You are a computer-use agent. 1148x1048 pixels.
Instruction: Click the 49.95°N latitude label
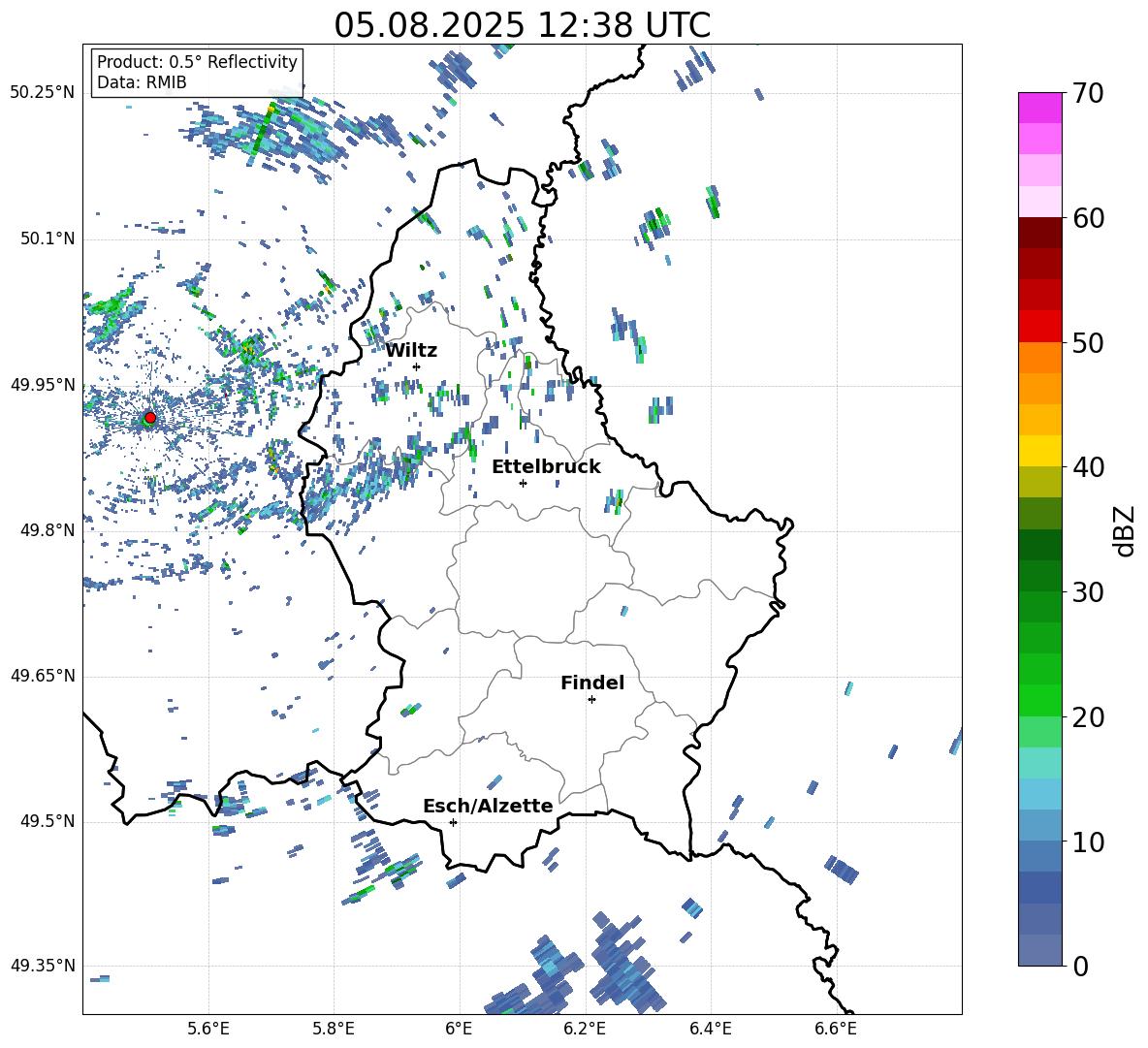(x=43, y=385)
